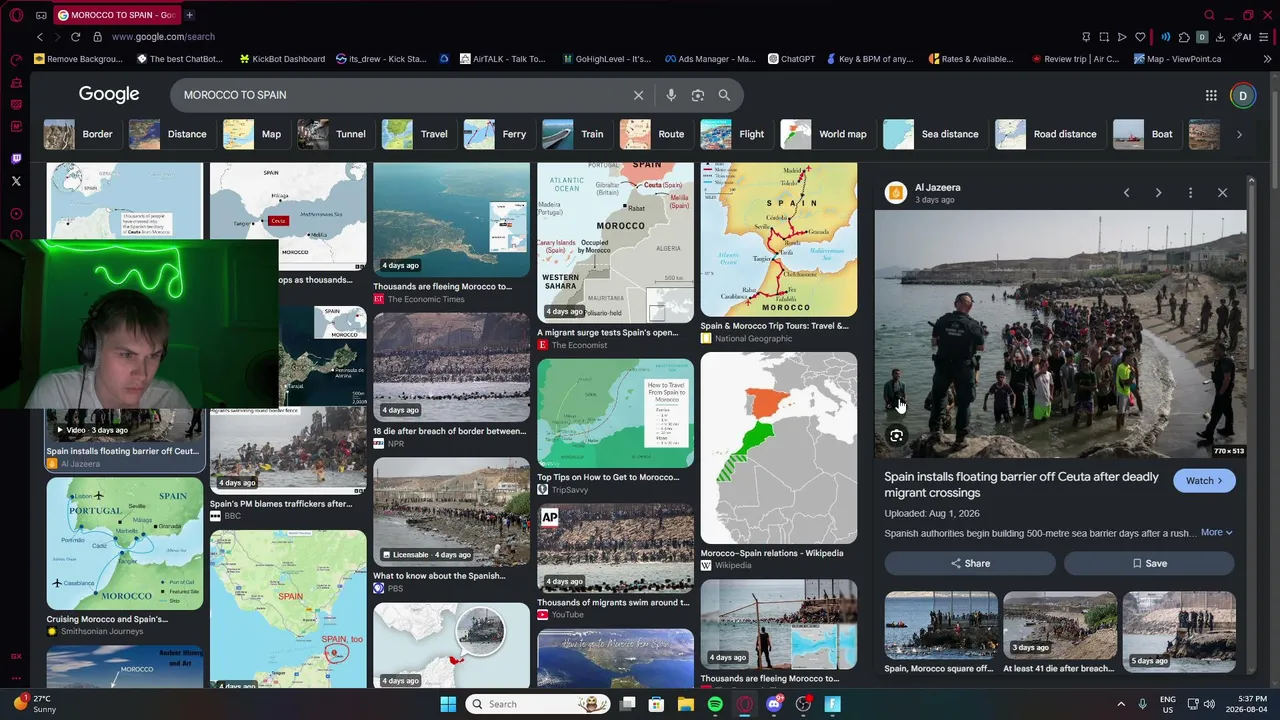Screen dimensions: 1280x720
Task: Open the Easy Setup sliders icon
Action: click(1265, 37)
